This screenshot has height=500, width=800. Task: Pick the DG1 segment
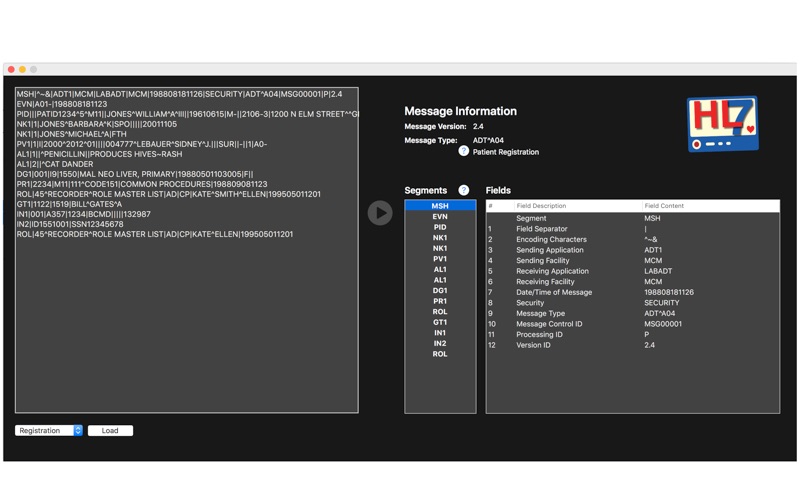point(440,291)
